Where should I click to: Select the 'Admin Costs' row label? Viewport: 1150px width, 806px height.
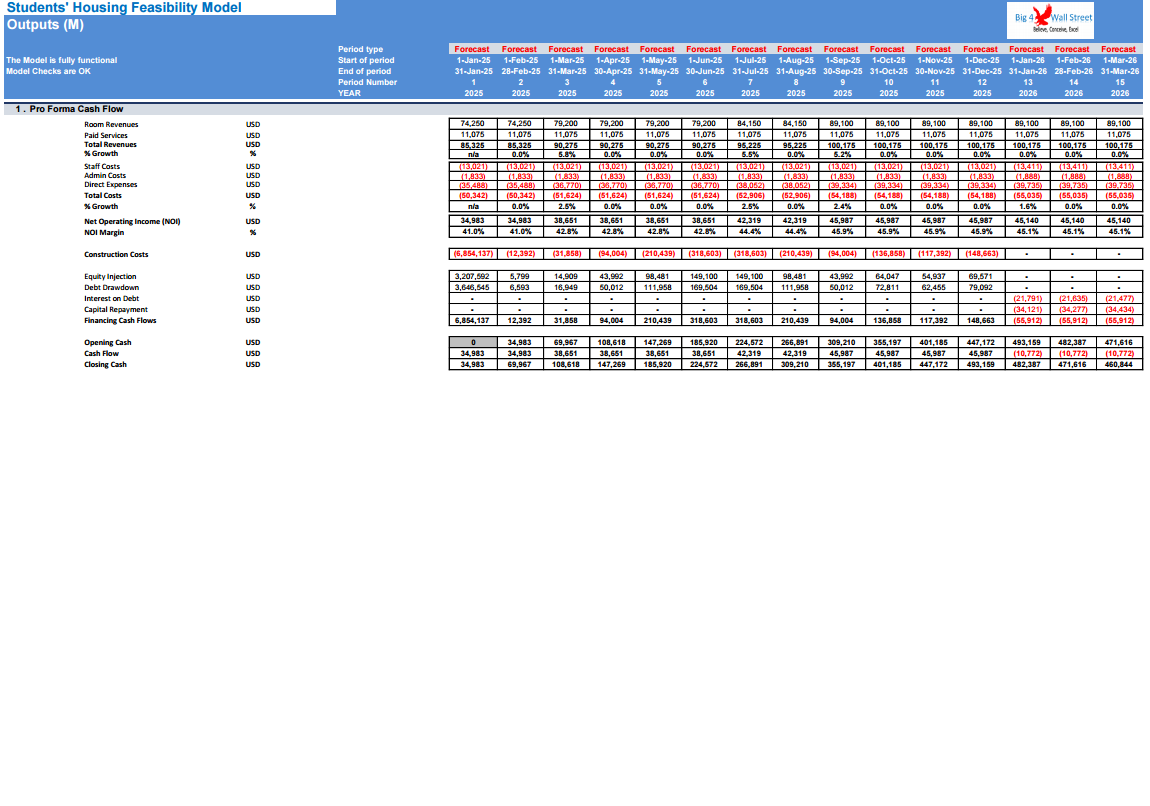click(105, 175)
